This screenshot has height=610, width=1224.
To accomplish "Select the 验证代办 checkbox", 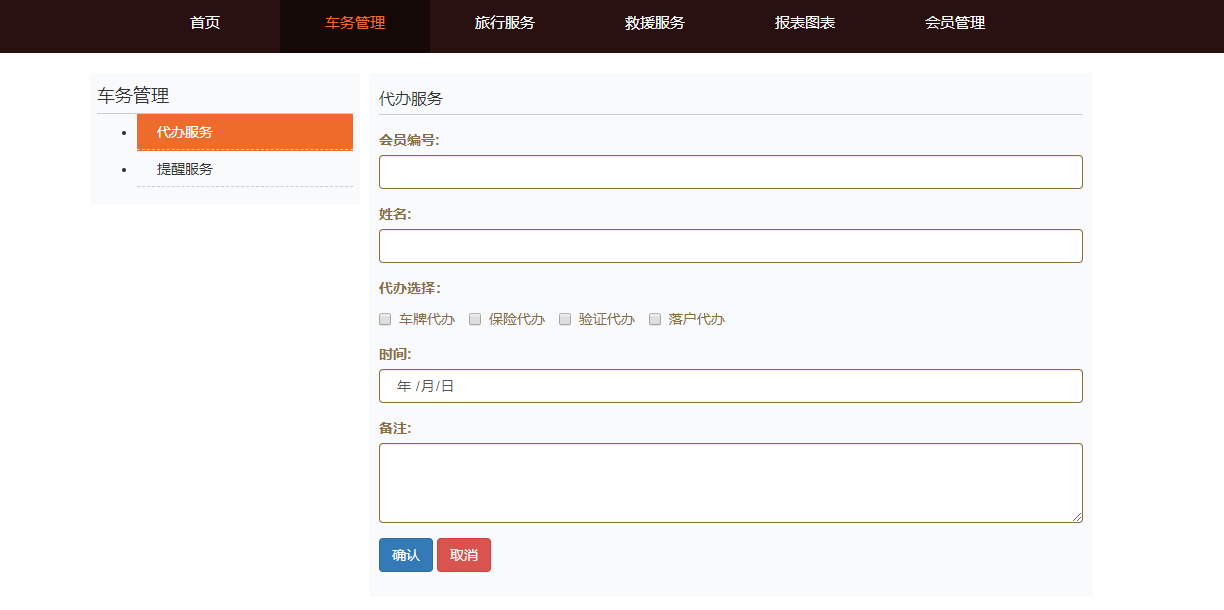I will (x=565, y=318).
